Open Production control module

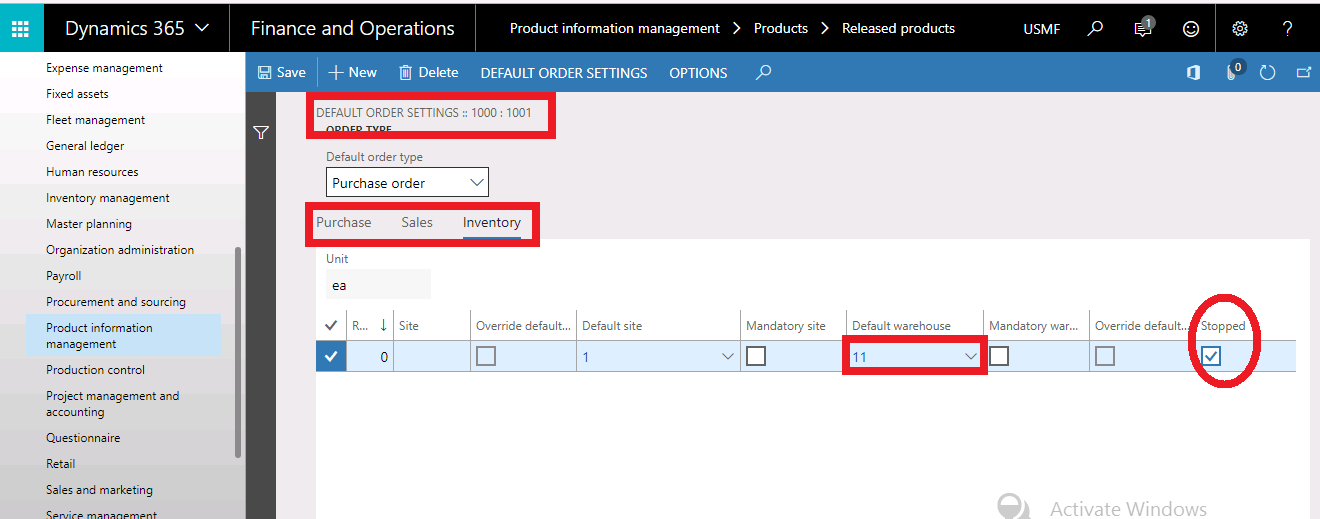point(95,370)
